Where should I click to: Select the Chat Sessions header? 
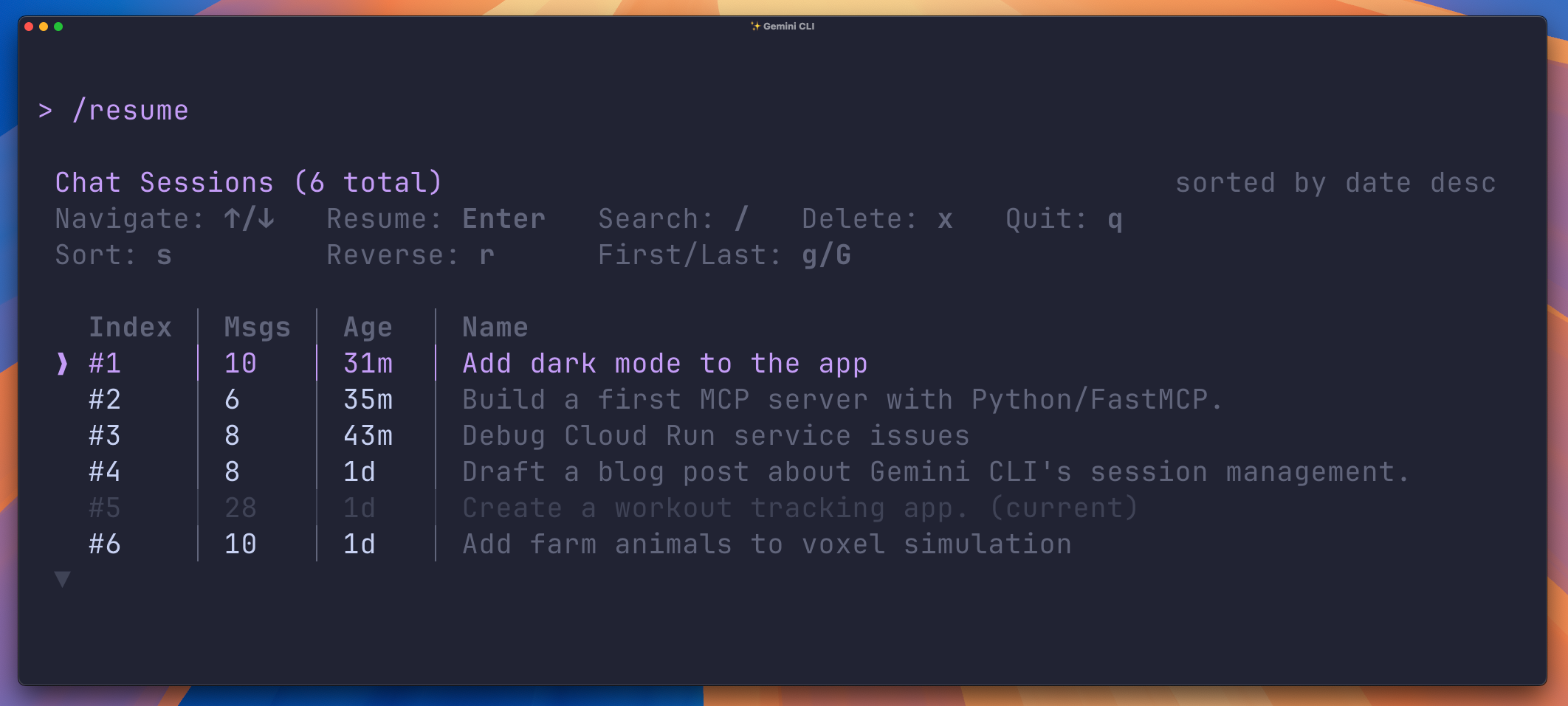249,182
